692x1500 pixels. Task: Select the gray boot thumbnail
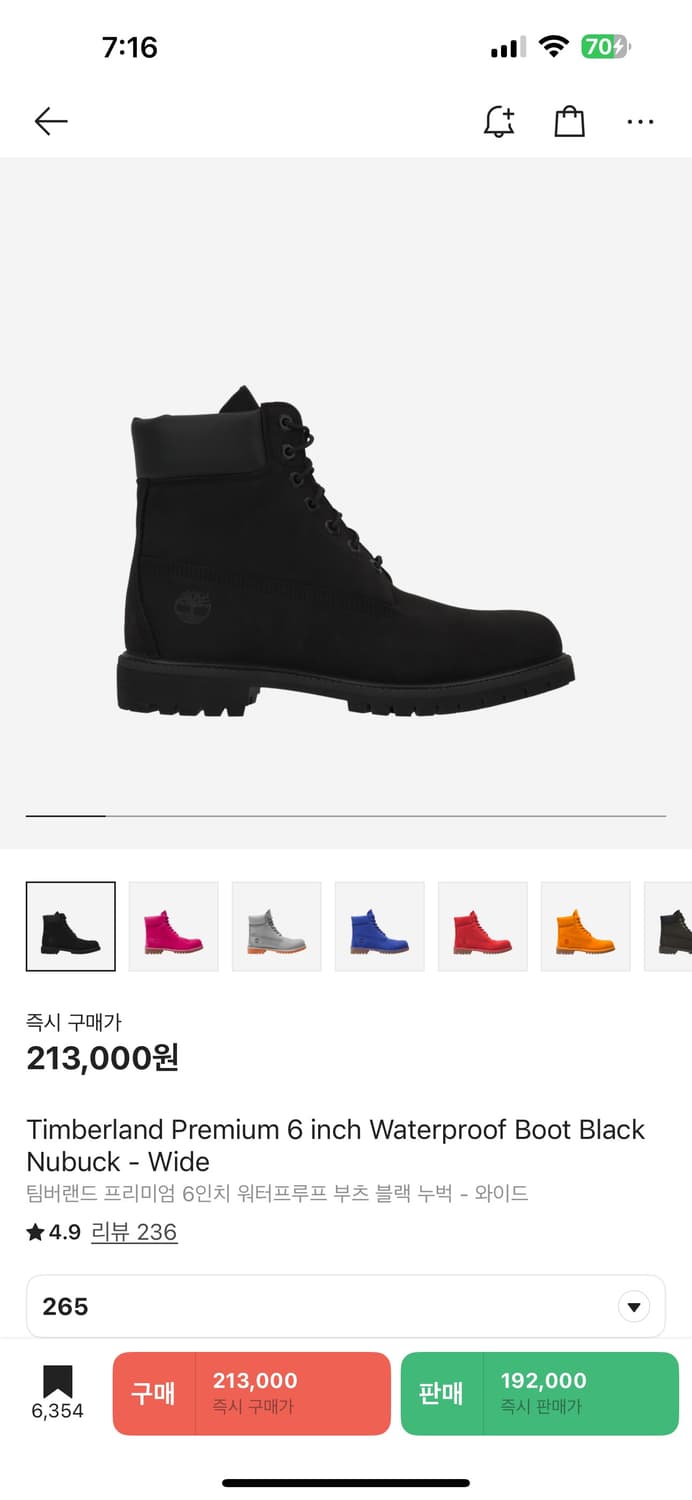(277, 926)
